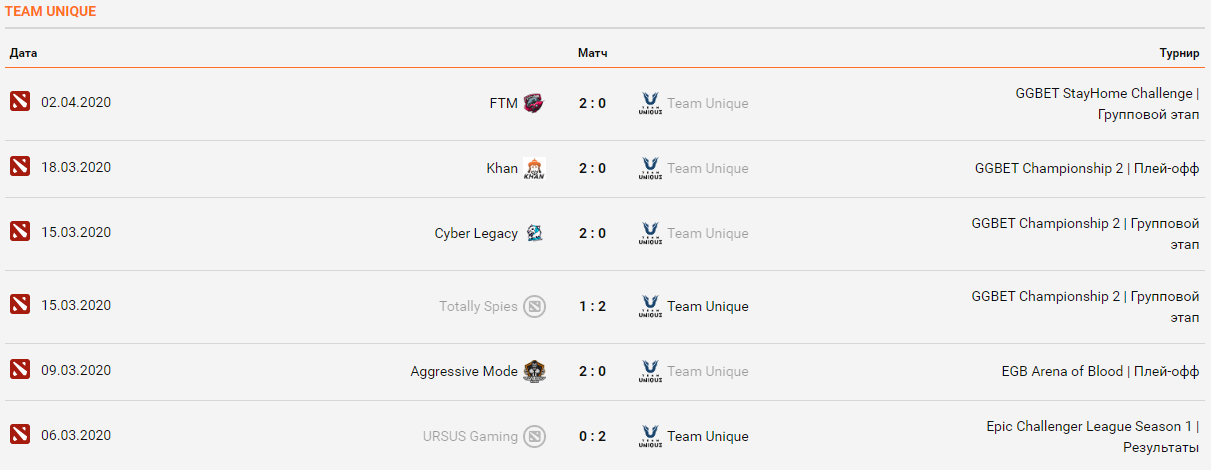
Task: Open the 2 : 0 score against Khan
Action: coord(592,168)
